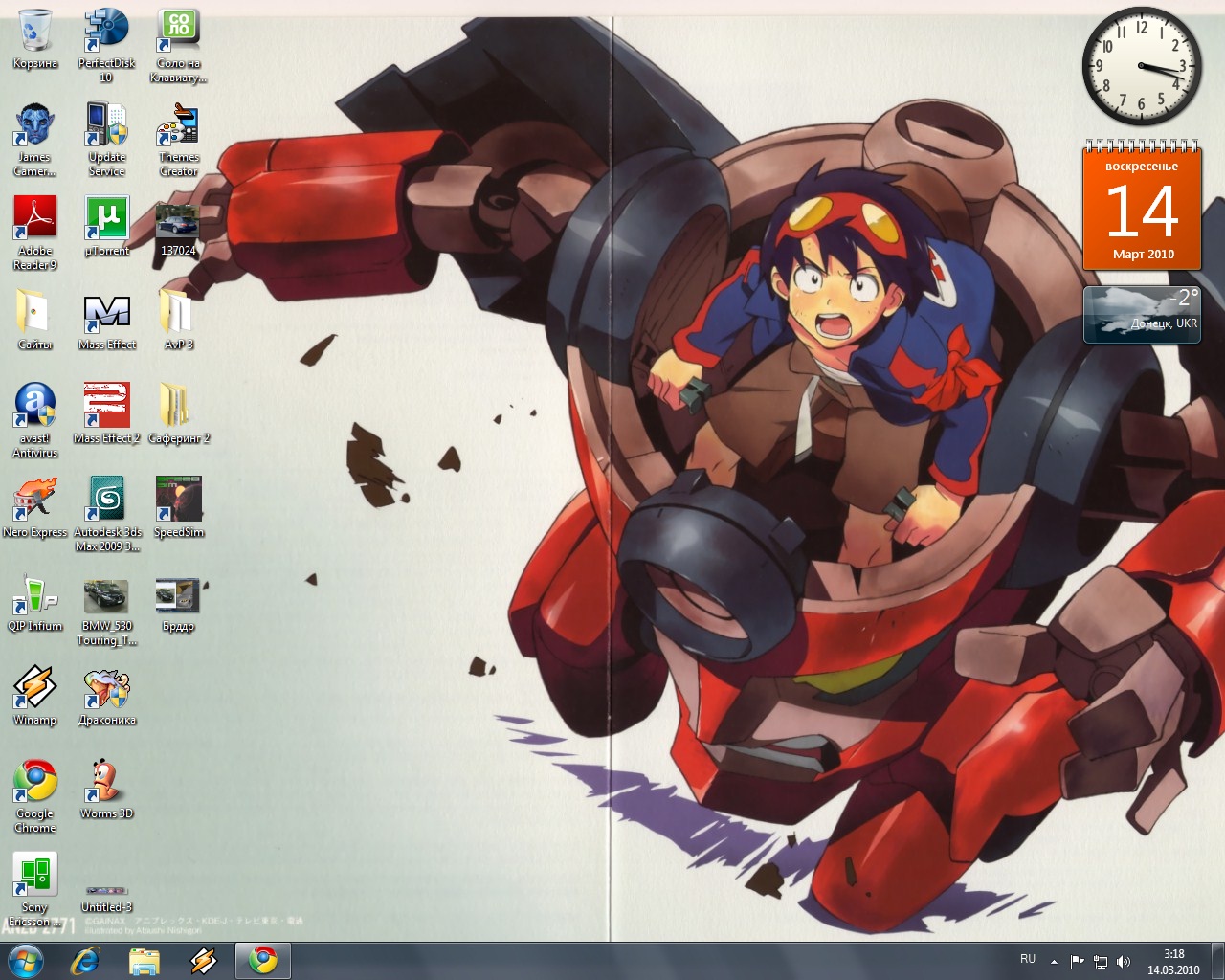Screen dimensions: 1225x980
Task: Open the Themes Creator shortcut
Action: [178, 139]
